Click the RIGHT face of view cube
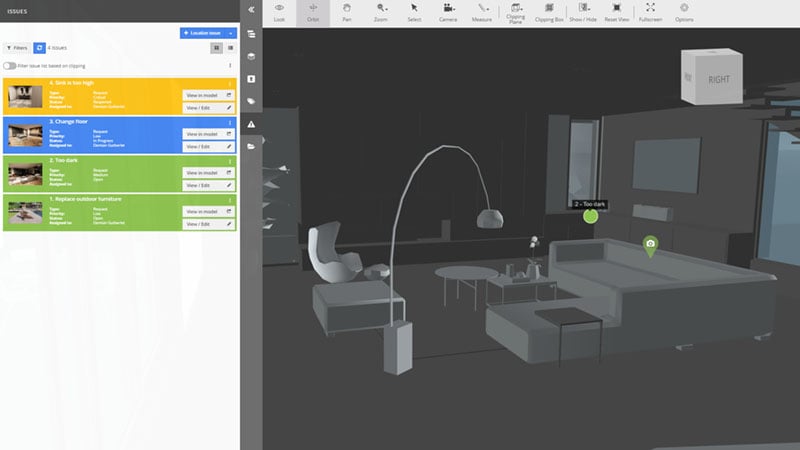The image size is (800, 450). click(x=718, y=80)
